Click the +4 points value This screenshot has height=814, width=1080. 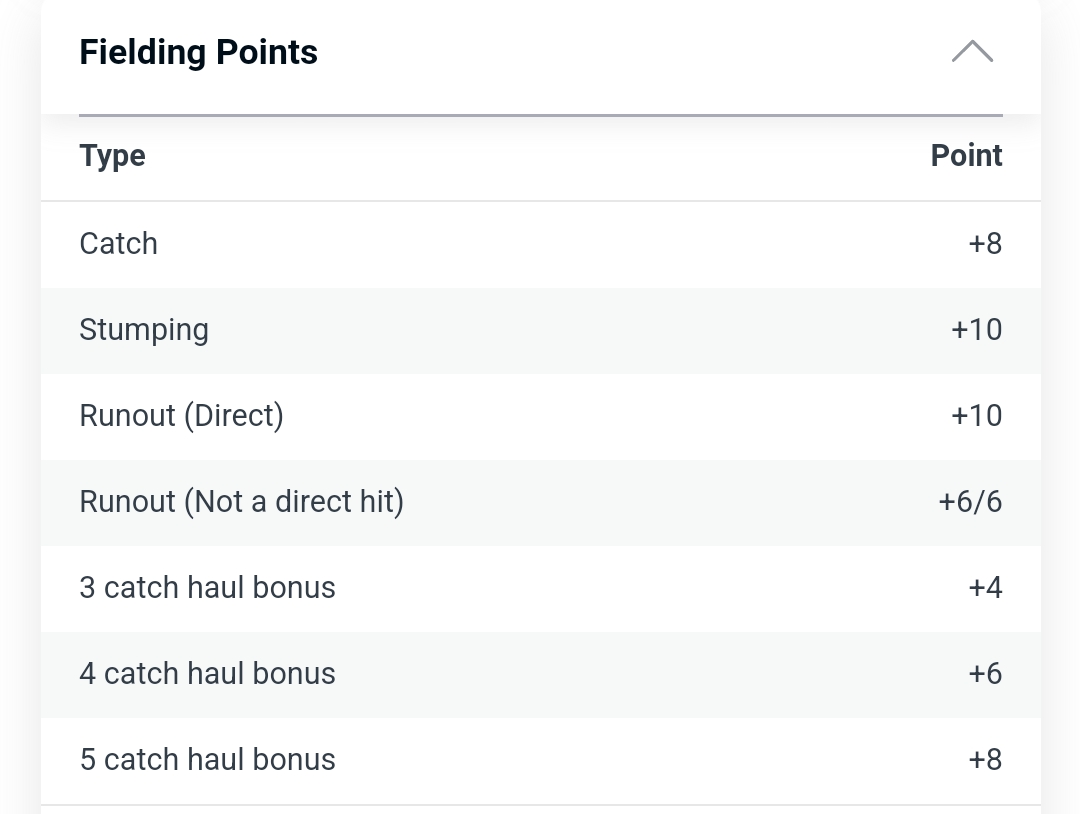pyautogui.click(x=985, y=588)
